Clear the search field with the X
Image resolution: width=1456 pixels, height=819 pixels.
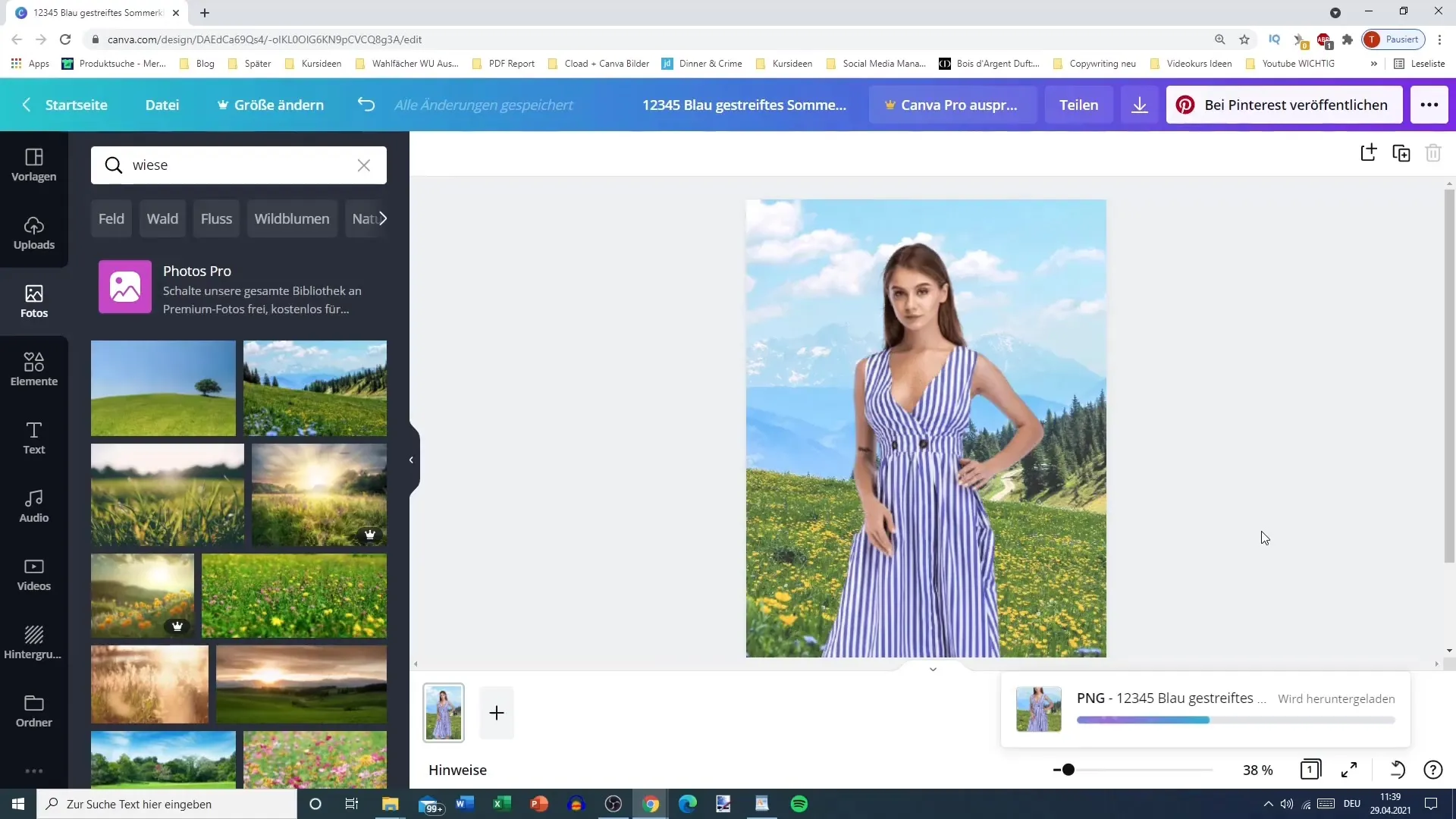[x=364, y=165]
